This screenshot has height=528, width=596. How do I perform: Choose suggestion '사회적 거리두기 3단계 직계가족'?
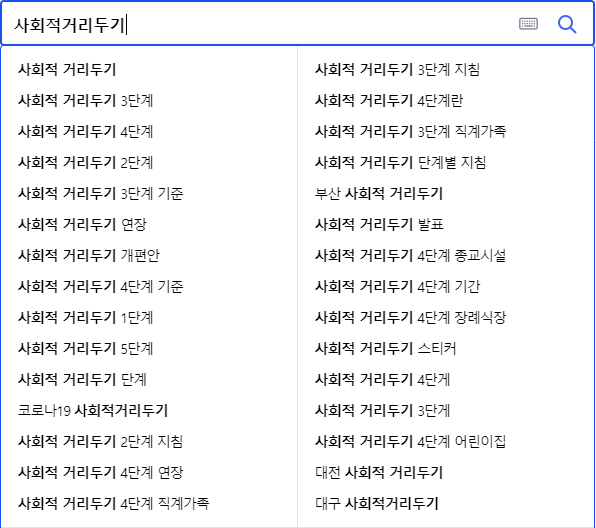(411, 132)
